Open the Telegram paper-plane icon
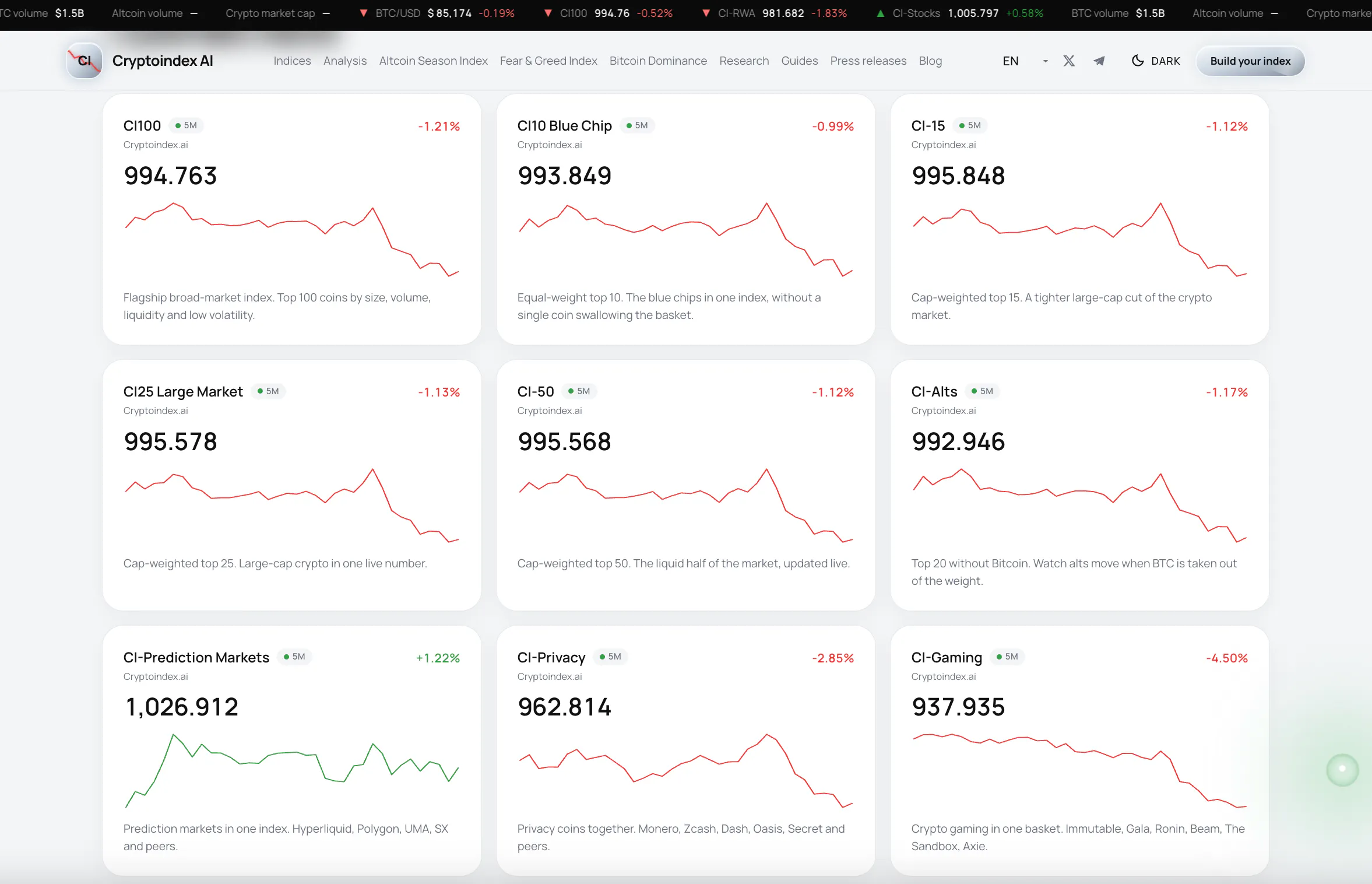The image size is (1372, 884). click(1099, 61)
